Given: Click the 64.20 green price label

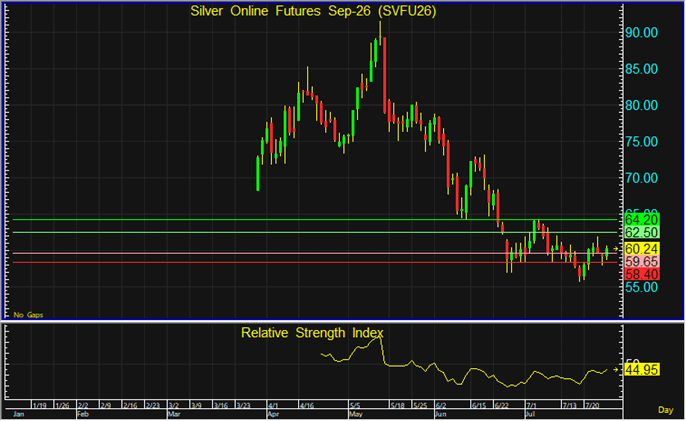Looking at the screenshot, I should tap(641, 220).
